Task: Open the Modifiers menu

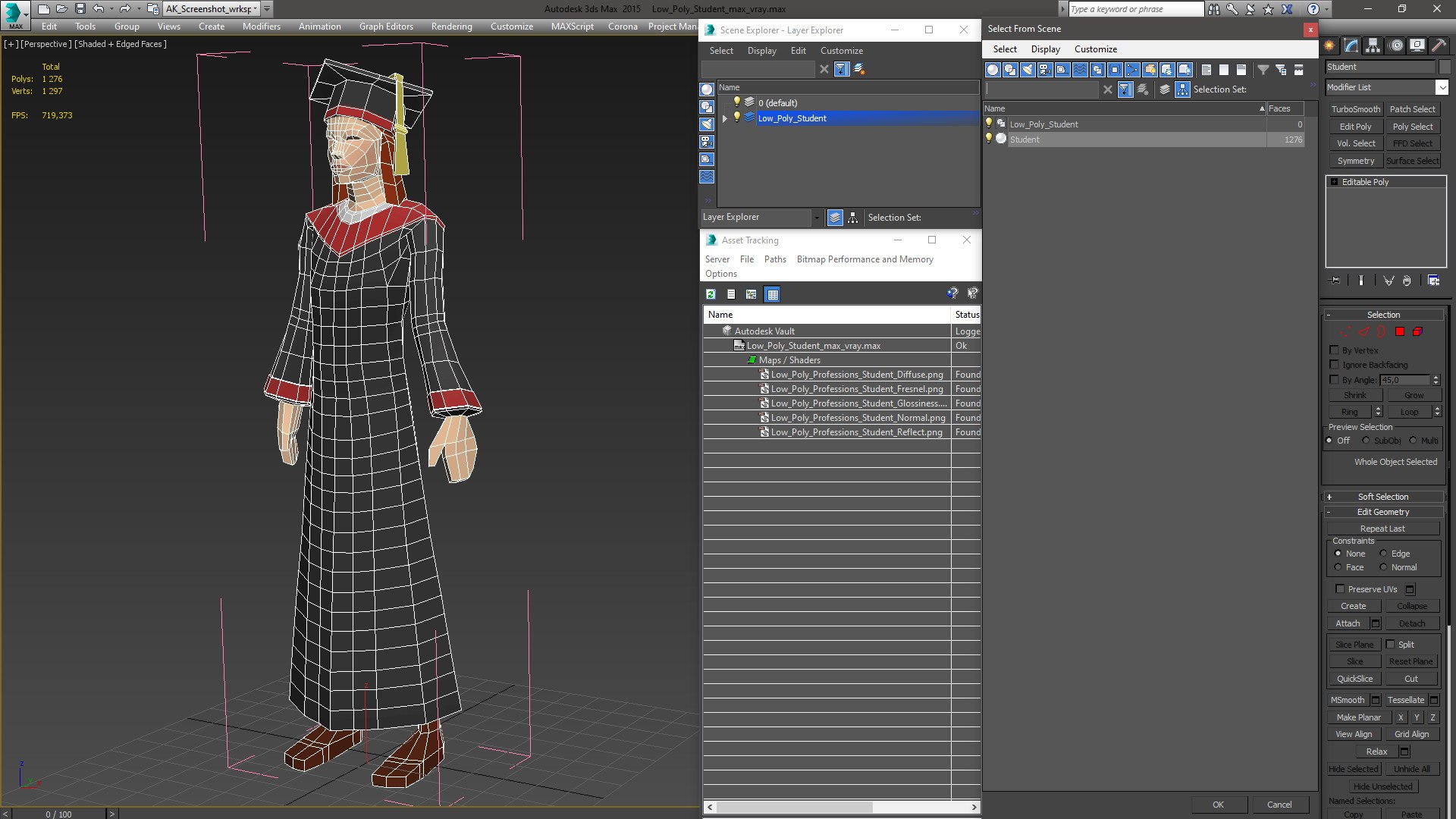Action: (261, 26)
